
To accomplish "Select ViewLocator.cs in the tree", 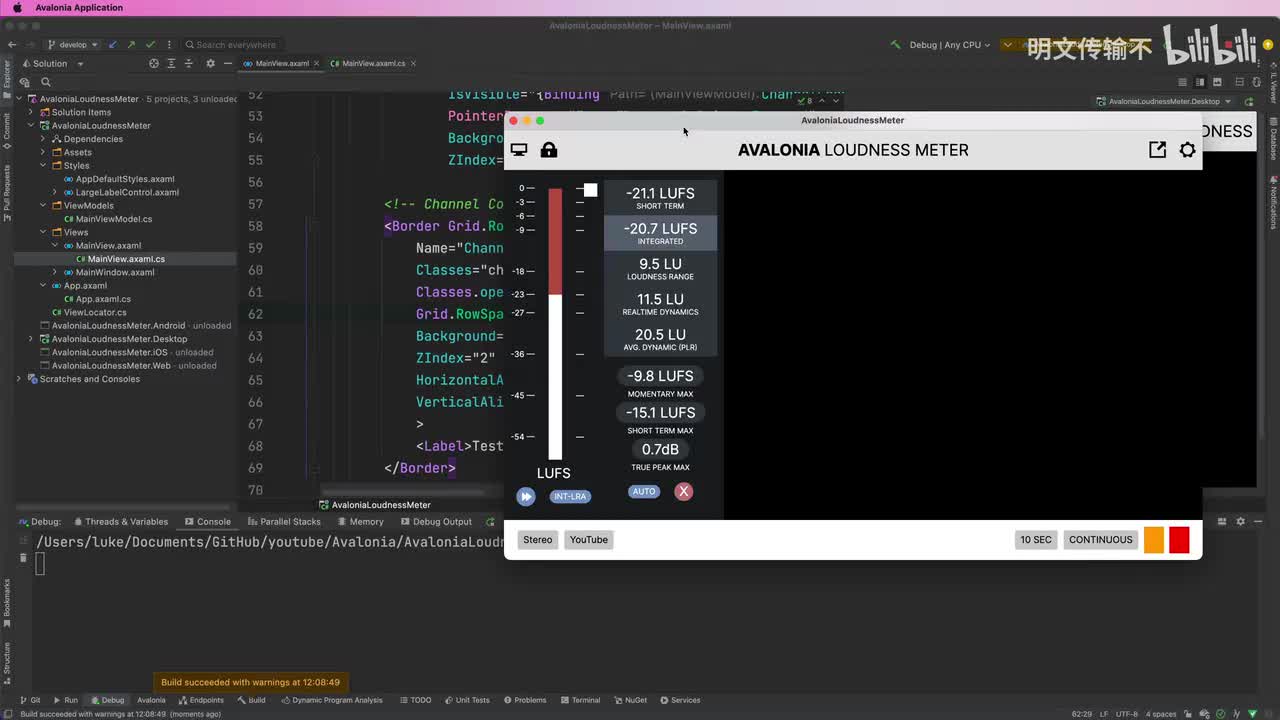I will coord(95,312).
